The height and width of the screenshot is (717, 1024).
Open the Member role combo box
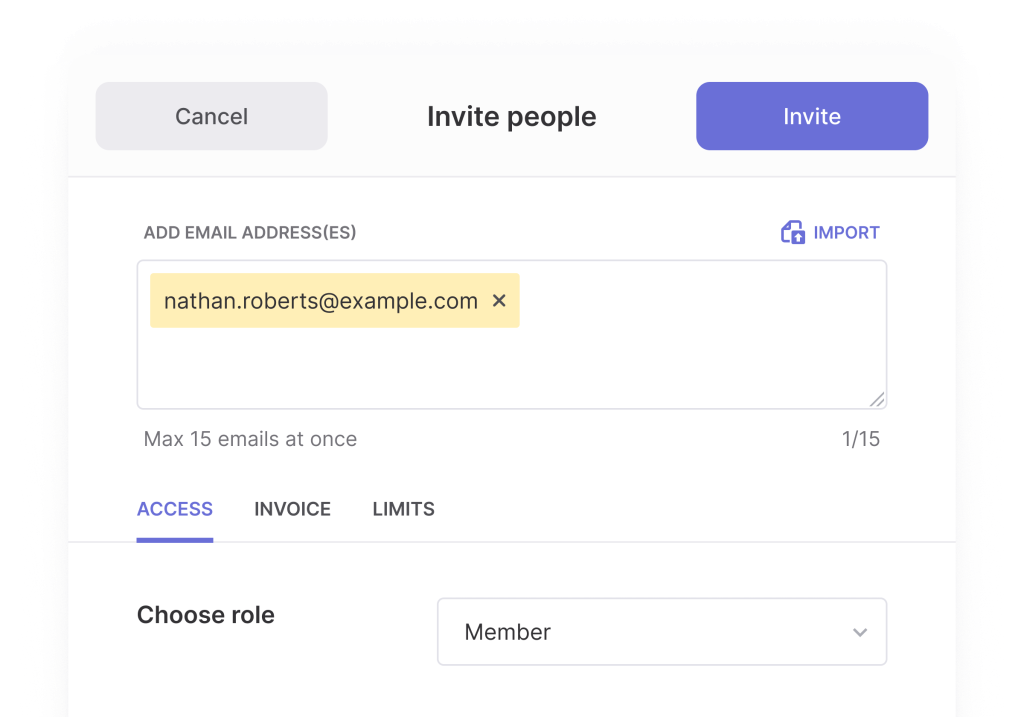coord(662,631)
